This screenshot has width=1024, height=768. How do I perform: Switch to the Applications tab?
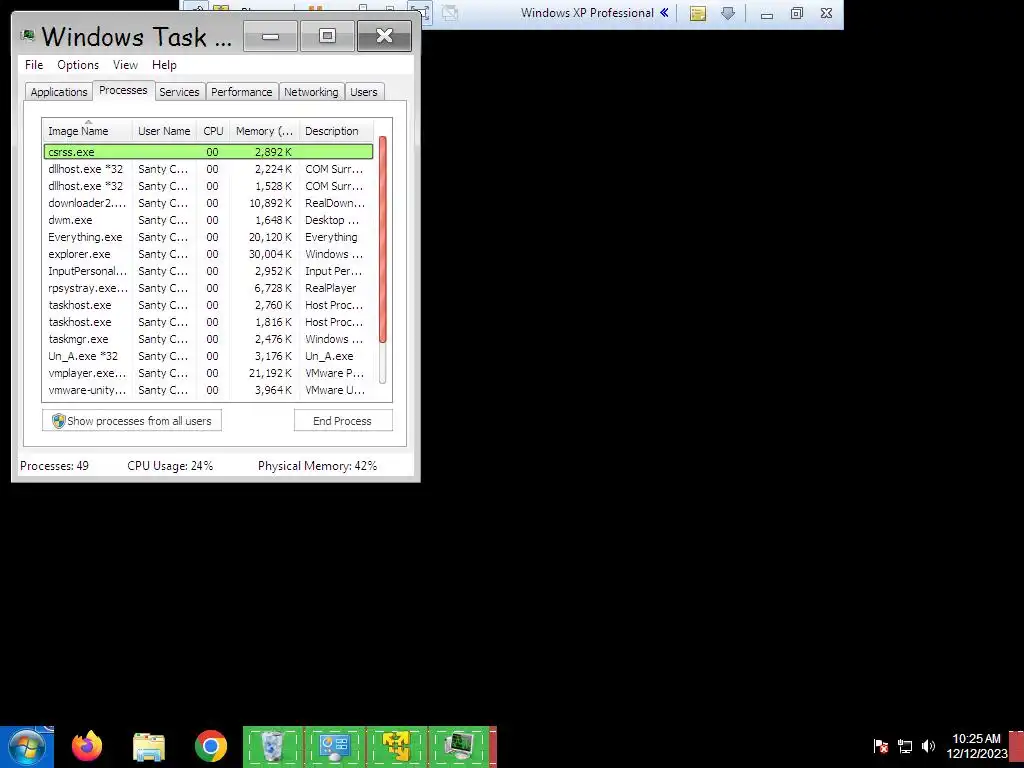tap(59, 92)
